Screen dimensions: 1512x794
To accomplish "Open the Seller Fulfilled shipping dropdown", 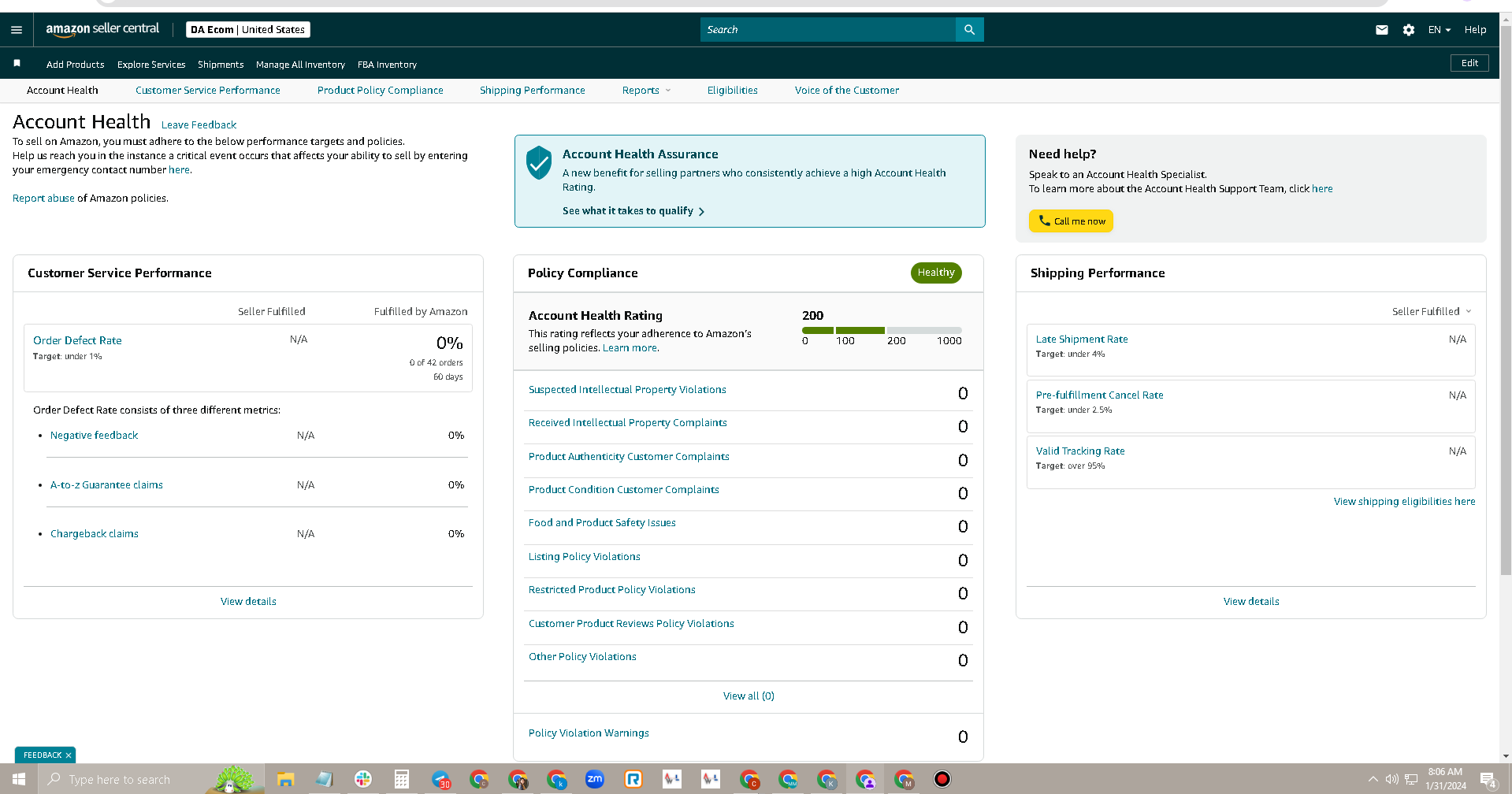I will tap(1431, 312).
